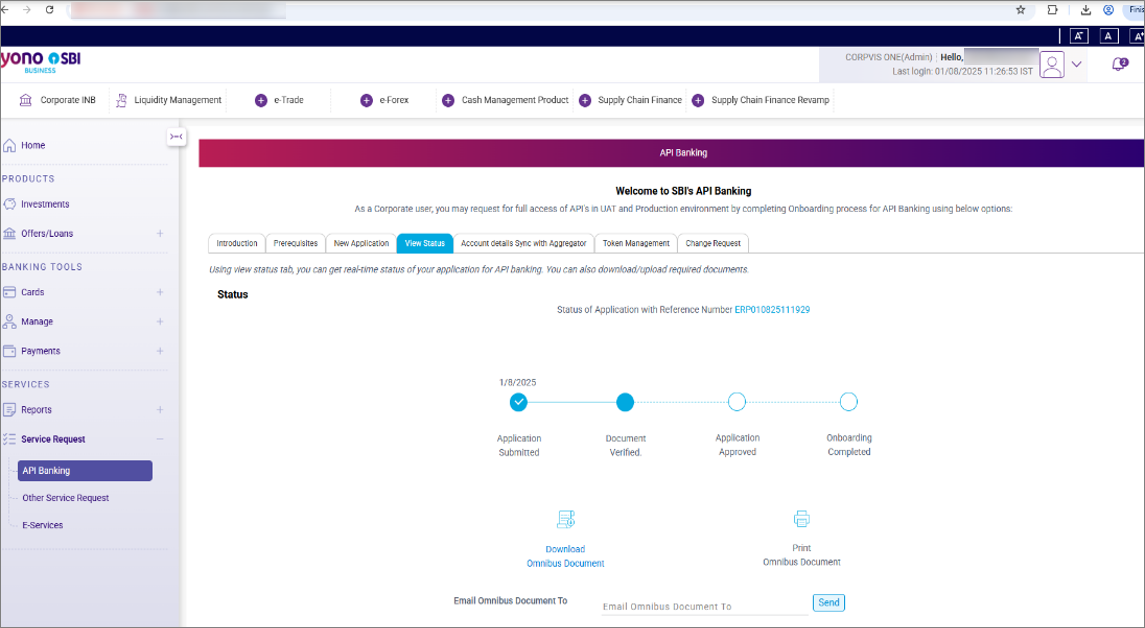The image size is (1145, 628).
Task: Open Other Service Request in sidebar
Action: click(66, 498)
